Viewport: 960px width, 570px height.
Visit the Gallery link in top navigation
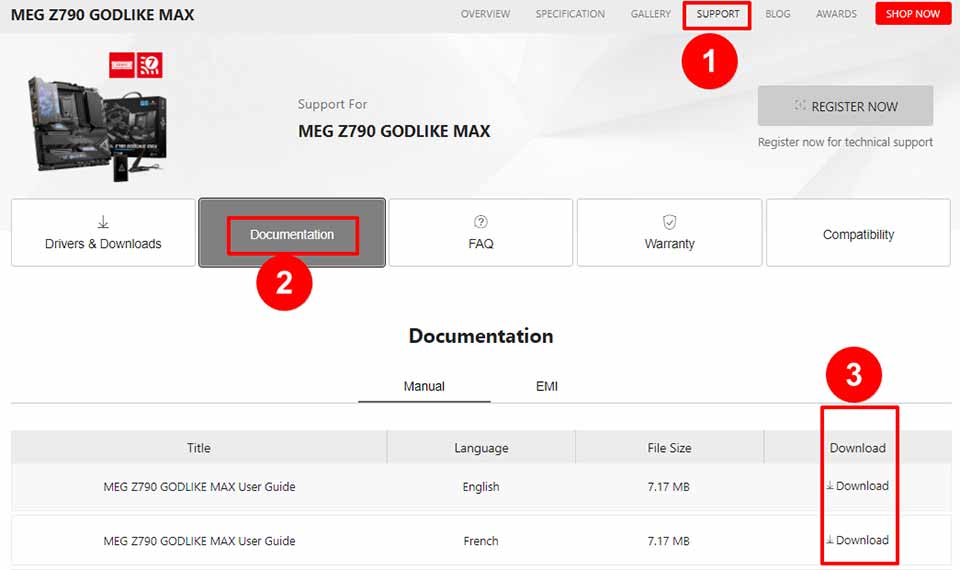coord(651,14)
